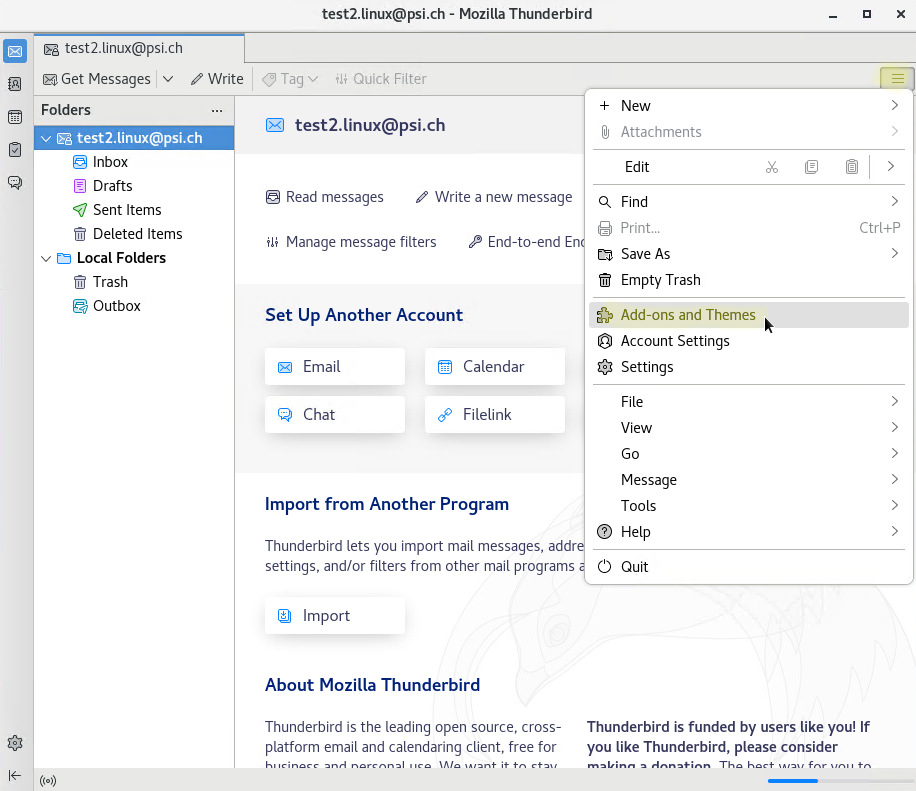Open the Tag dropdown
The width and height of the screenshot is (916, 791).
(290, 79)
